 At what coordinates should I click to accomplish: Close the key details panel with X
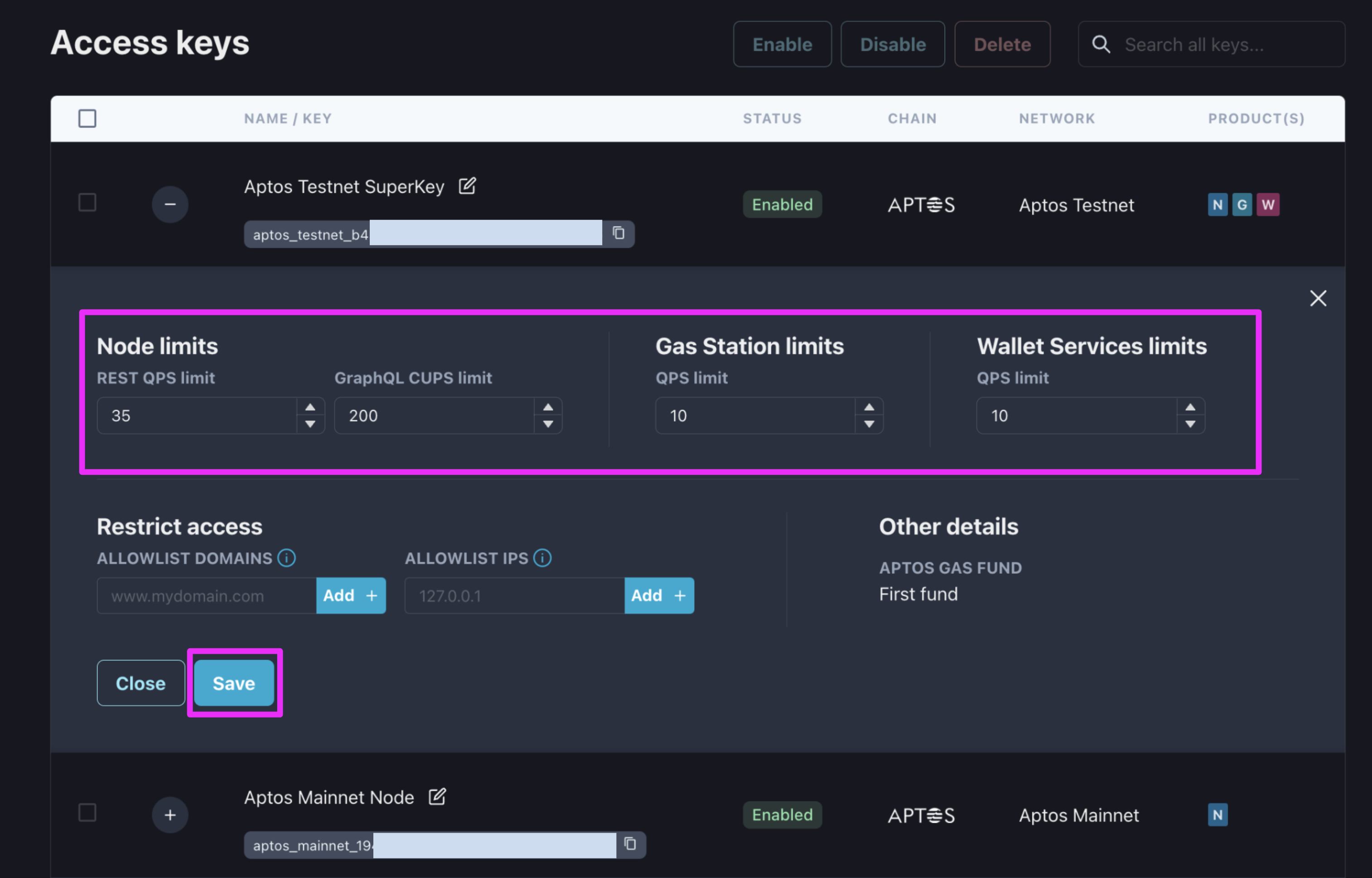click(x=1318, y=298)
